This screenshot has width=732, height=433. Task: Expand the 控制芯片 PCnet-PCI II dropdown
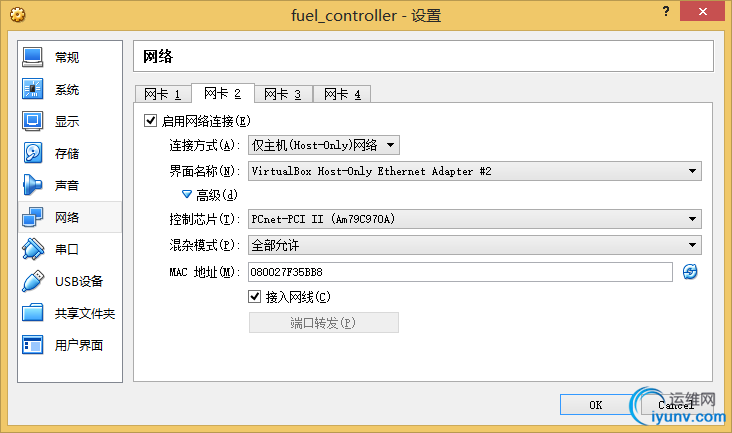coord(473,220)
